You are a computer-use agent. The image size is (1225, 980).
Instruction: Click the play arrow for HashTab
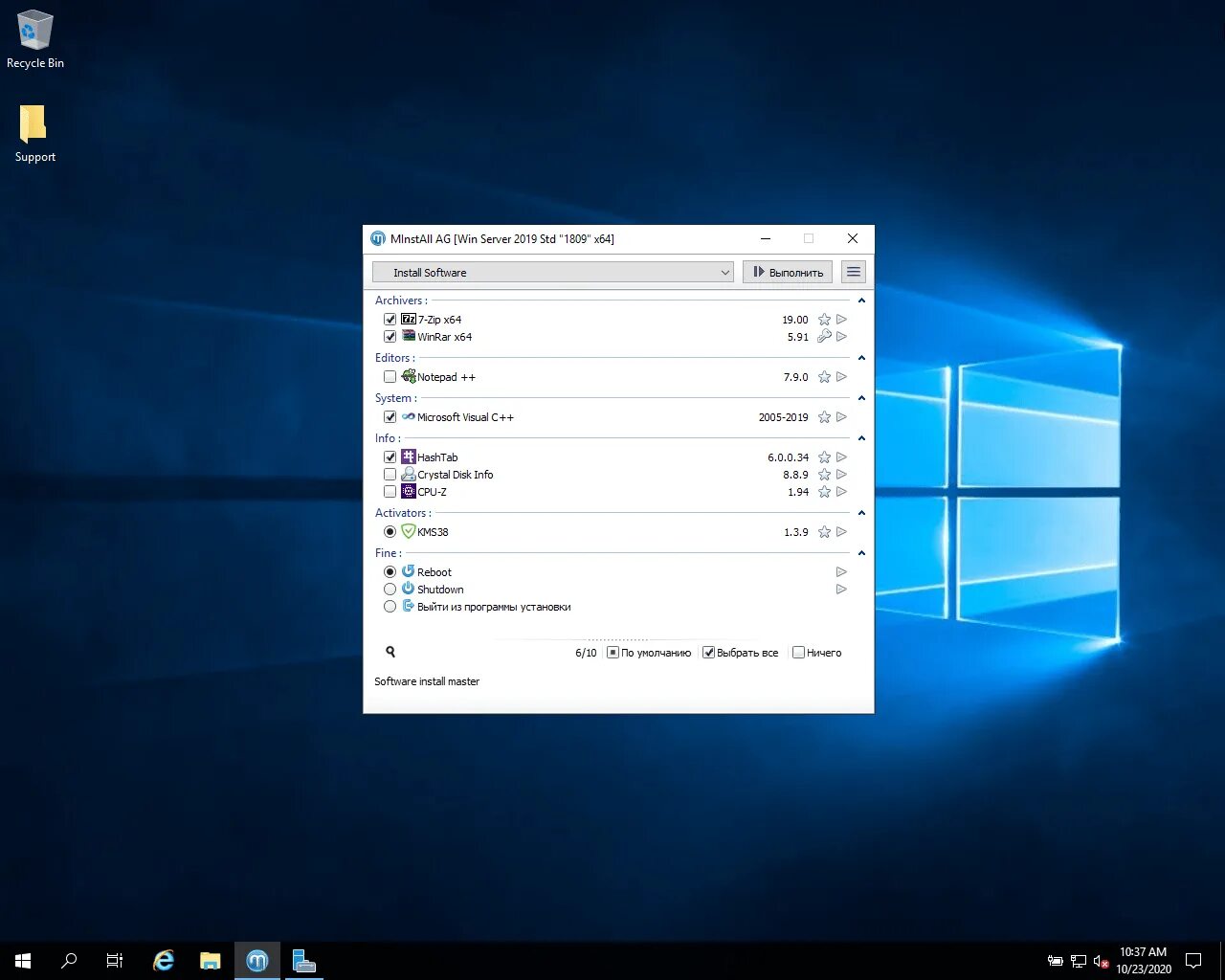tap(842, 457)
